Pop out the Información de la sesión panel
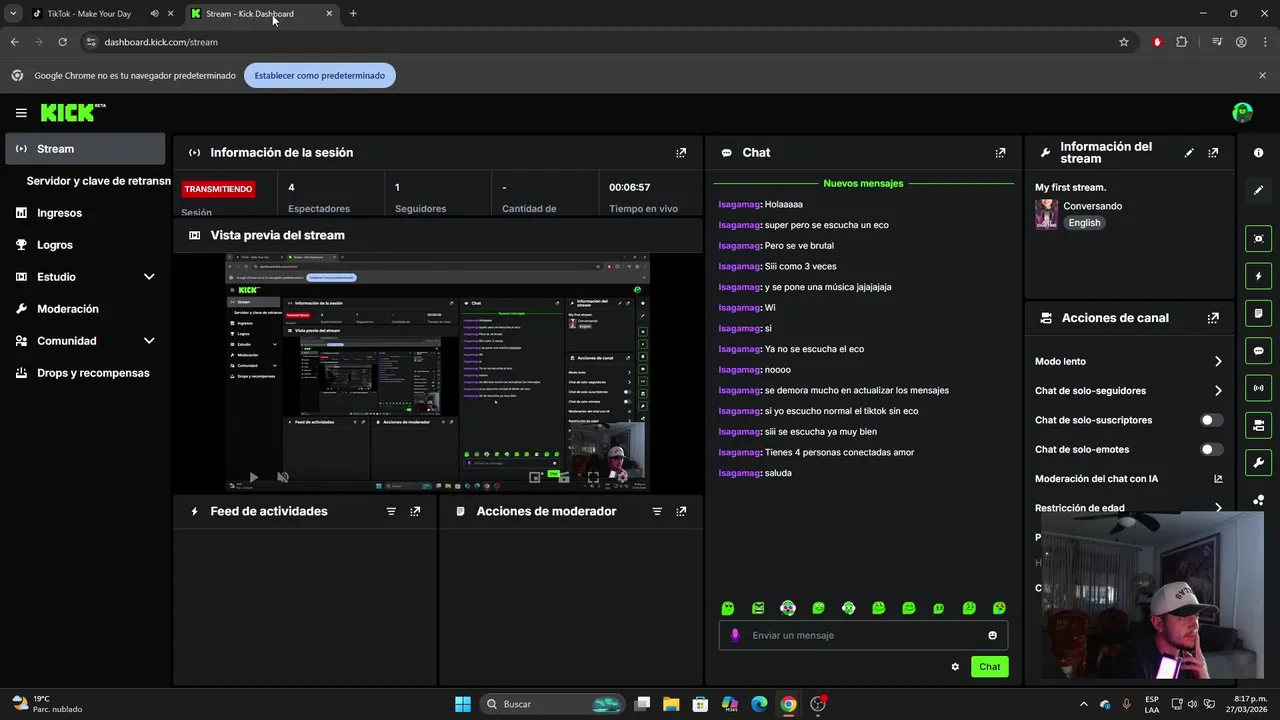The image size is (1280, 720). point(681,153)
